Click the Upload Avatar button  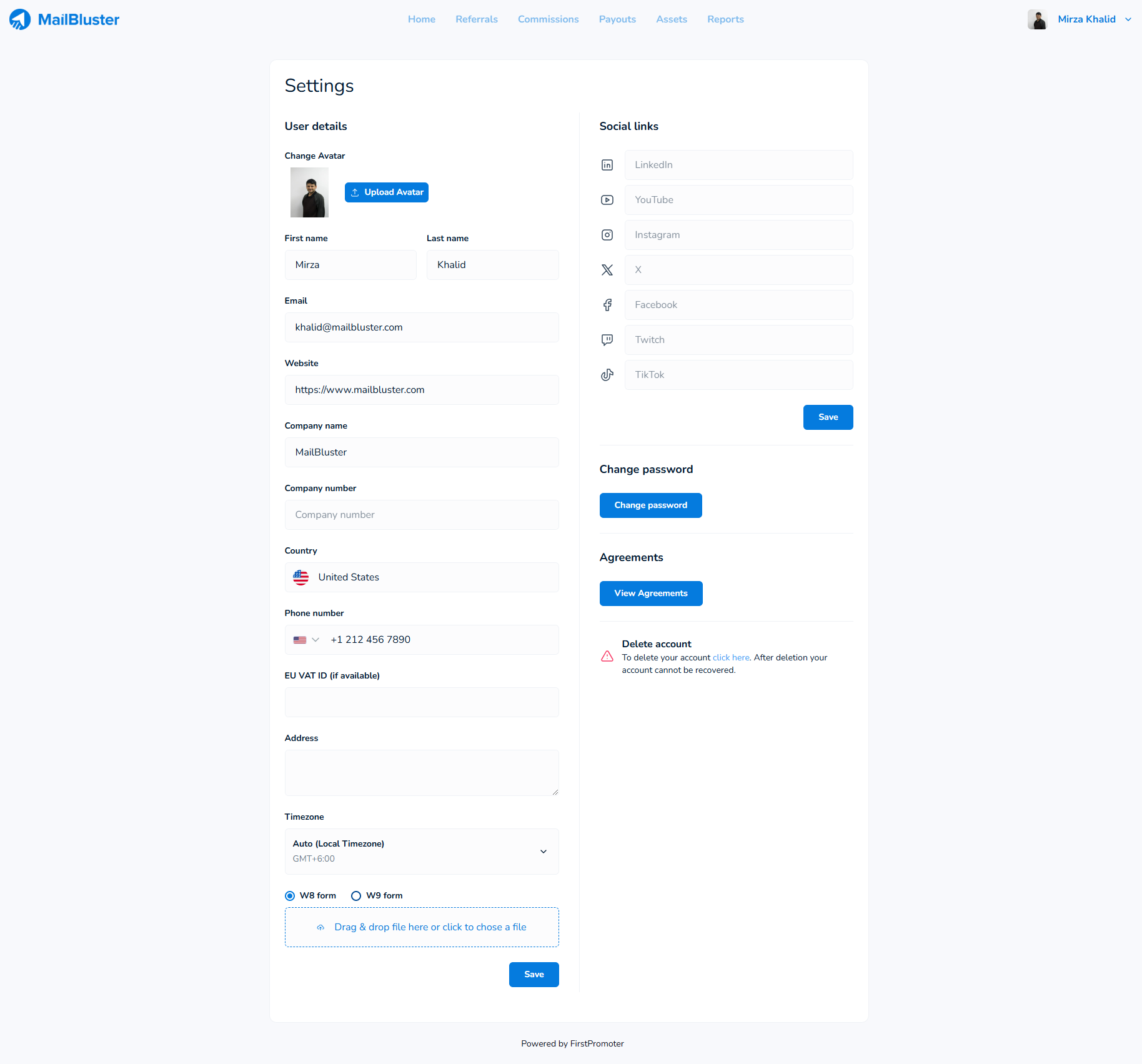(x=387, y=192)
